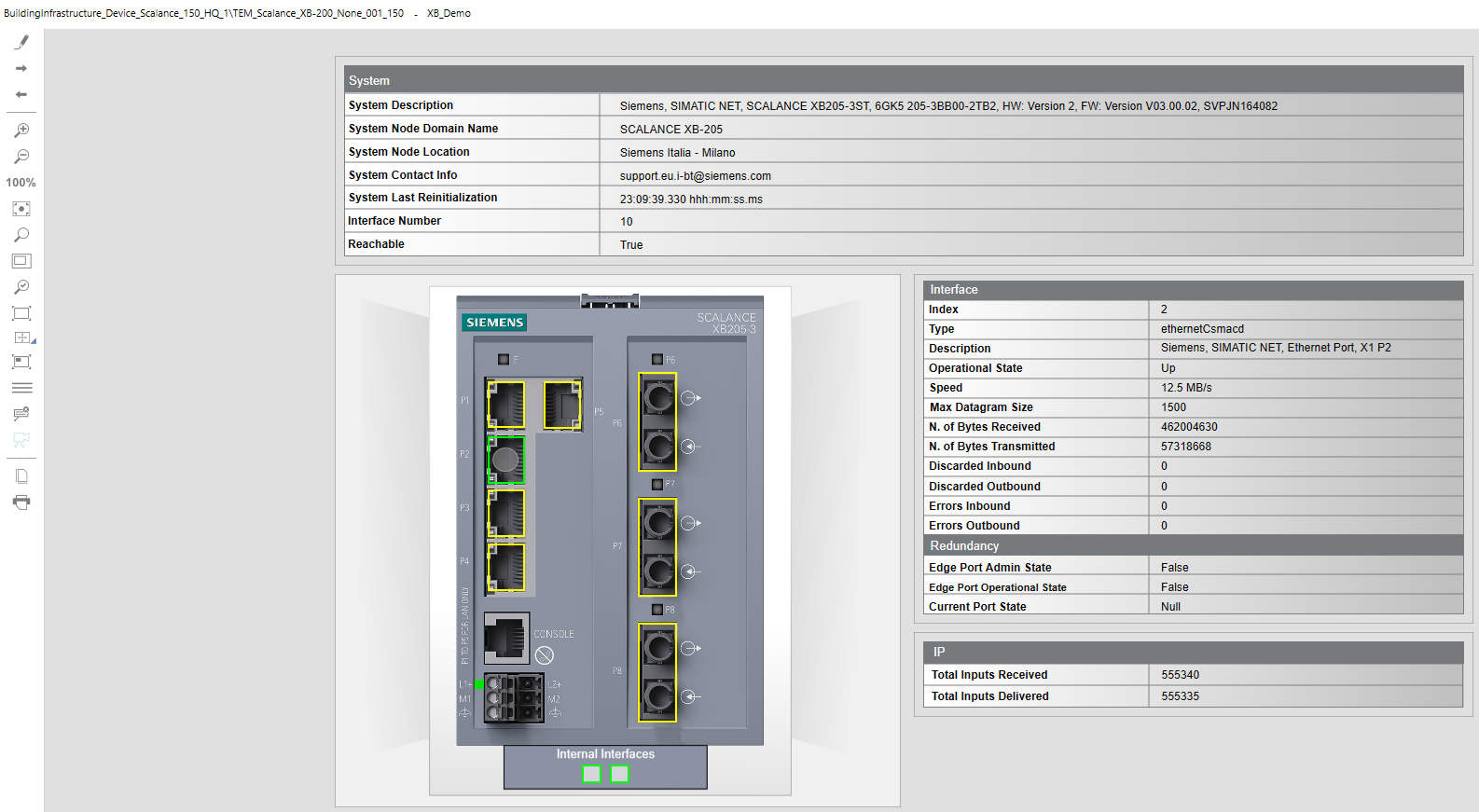Click the three horizontal lines toolbar icon

click(x=21, y=388)
